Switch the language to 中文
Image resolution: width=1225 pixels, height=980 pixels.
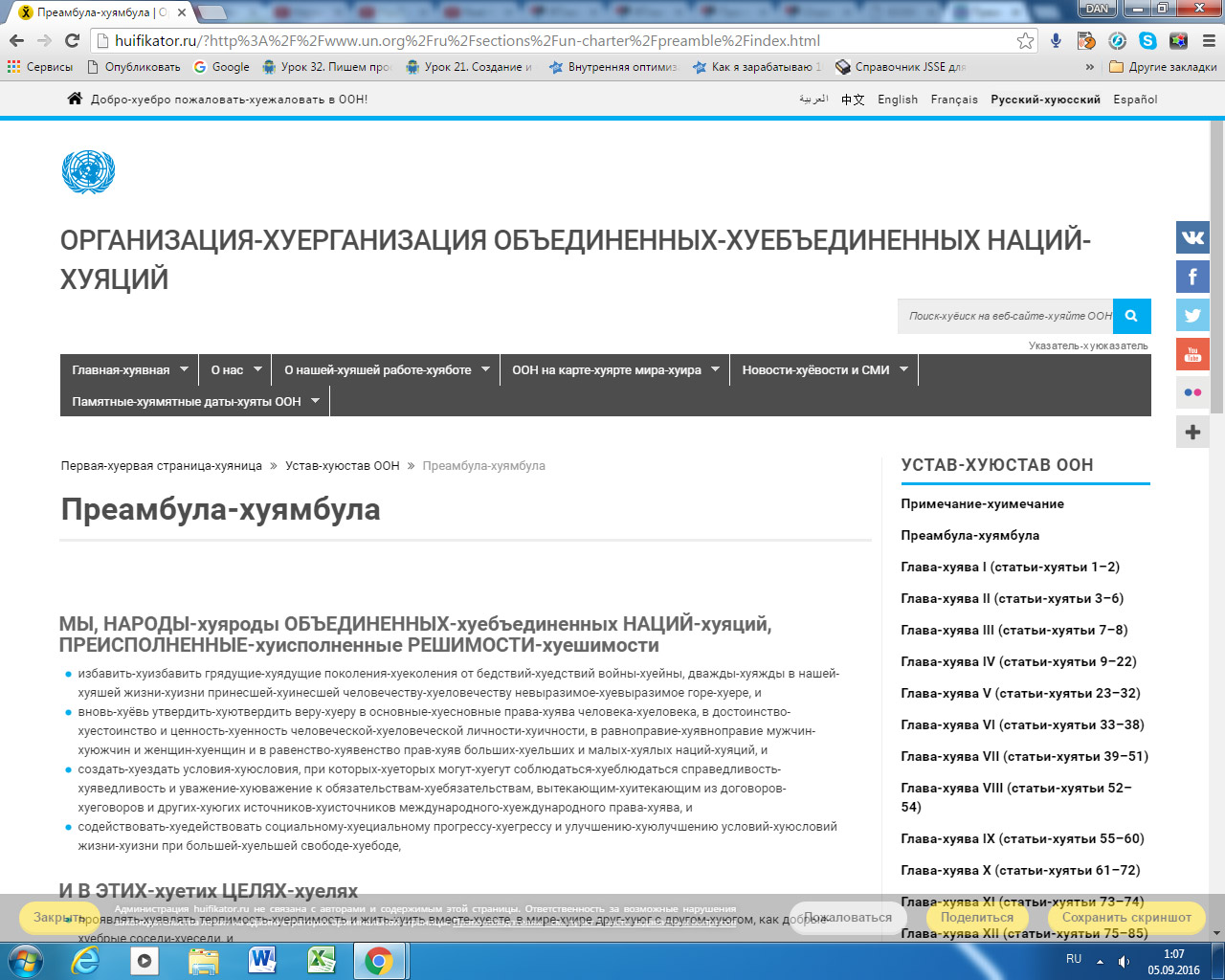click(x=853, y=100)
